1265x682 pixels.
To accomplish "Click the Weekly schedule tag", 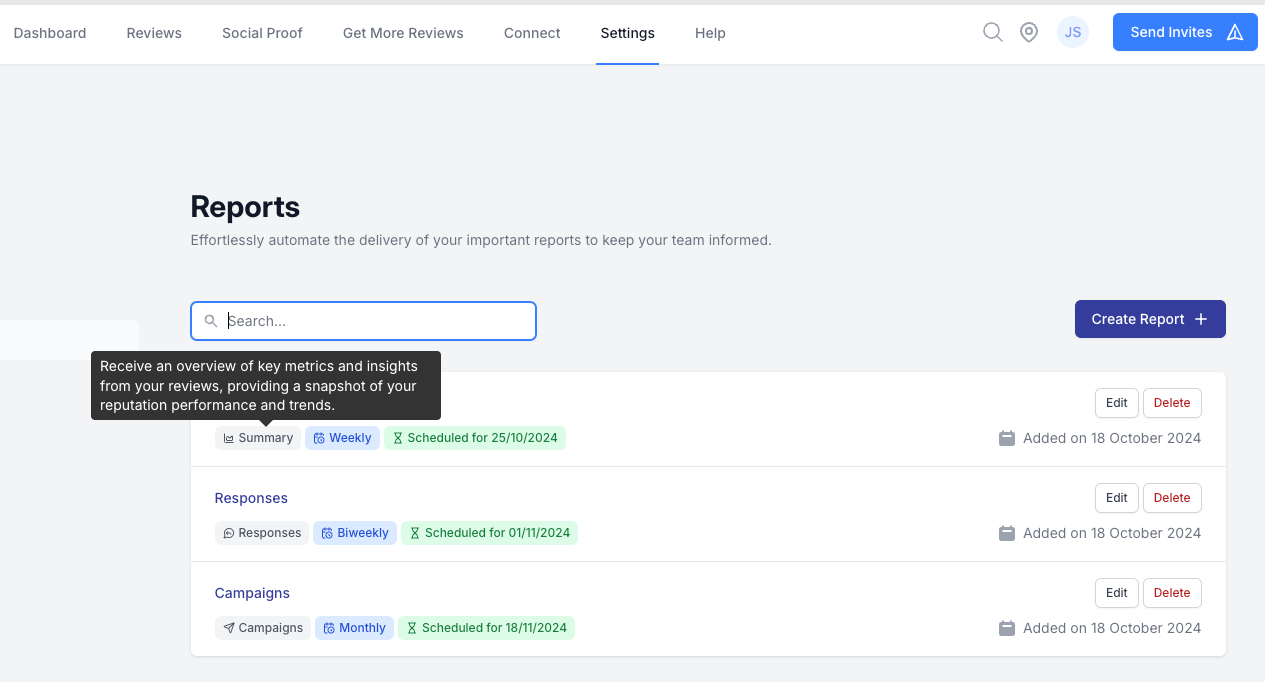I will tap(342, 438).
